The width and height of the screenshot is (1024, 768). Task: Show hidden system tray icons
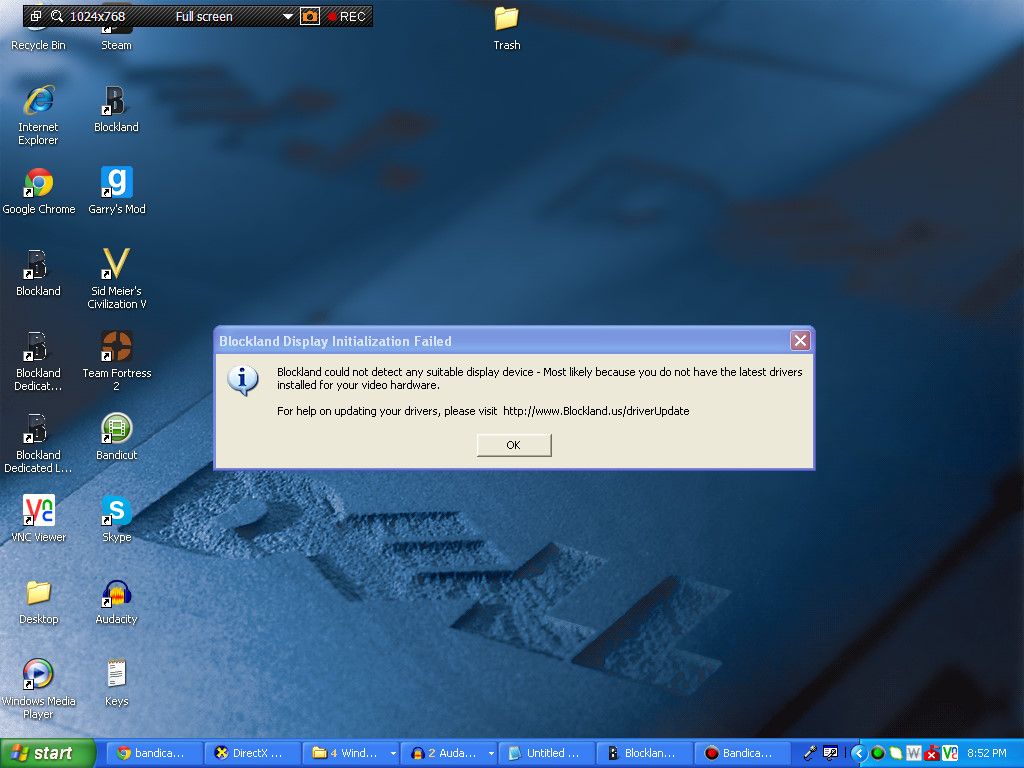pos(859,754)
